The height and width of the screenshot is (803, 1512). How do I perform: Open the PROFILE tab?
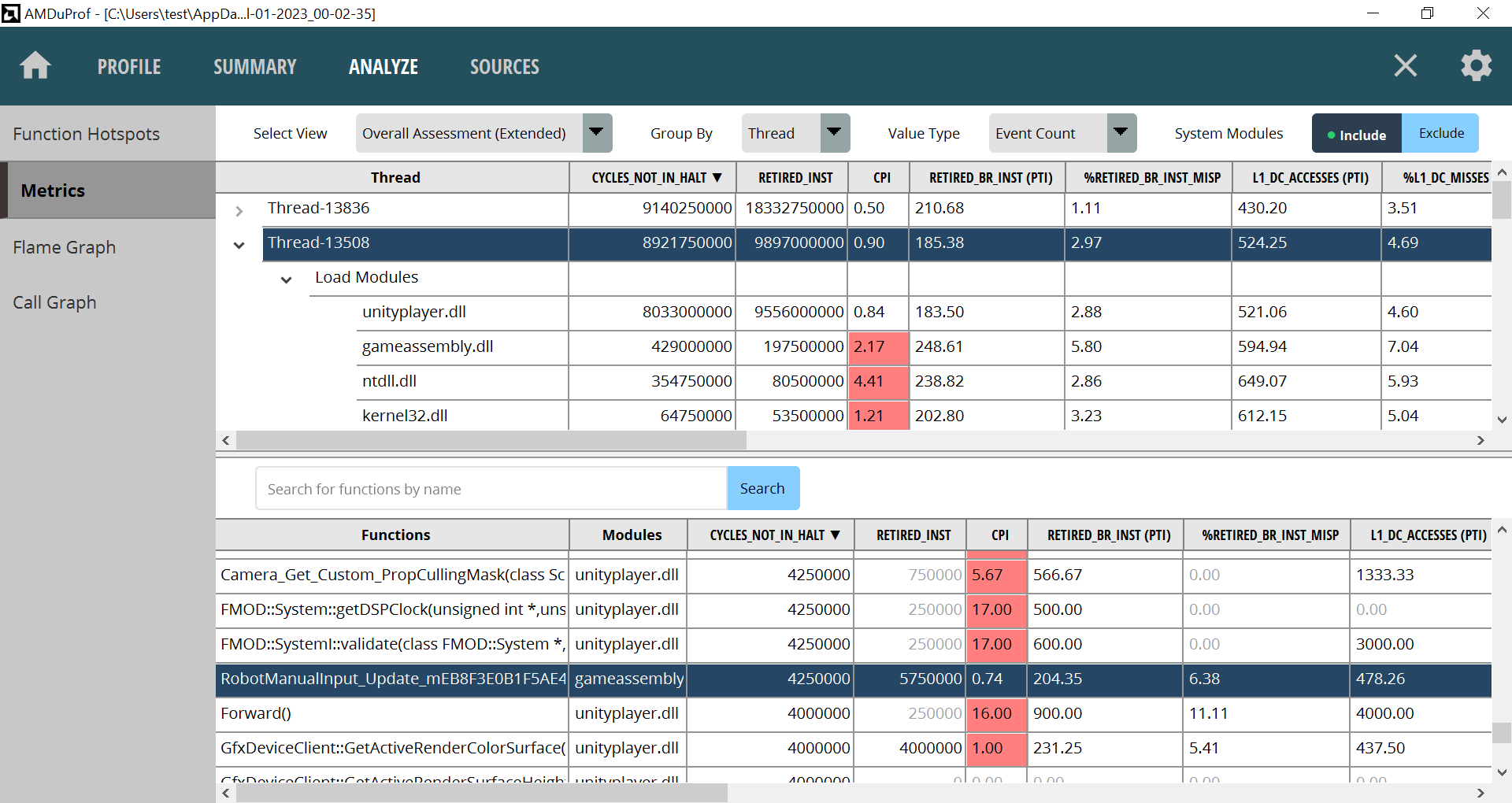129,67
